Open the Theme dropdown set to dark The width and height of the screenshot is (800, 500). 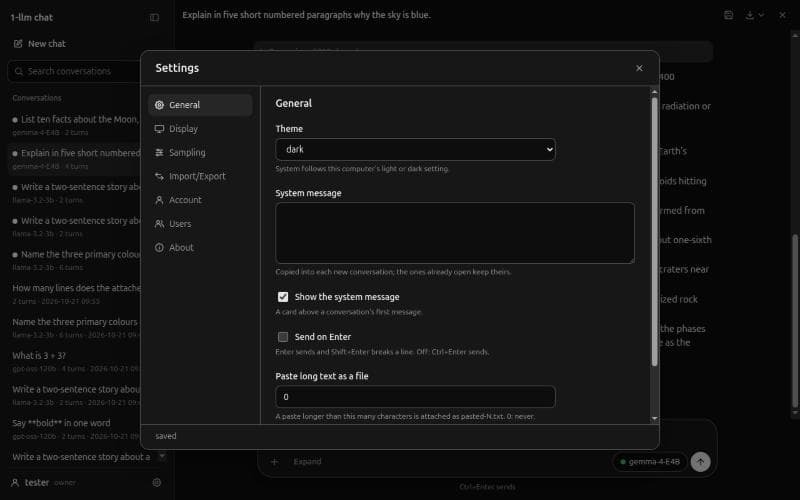415,149
